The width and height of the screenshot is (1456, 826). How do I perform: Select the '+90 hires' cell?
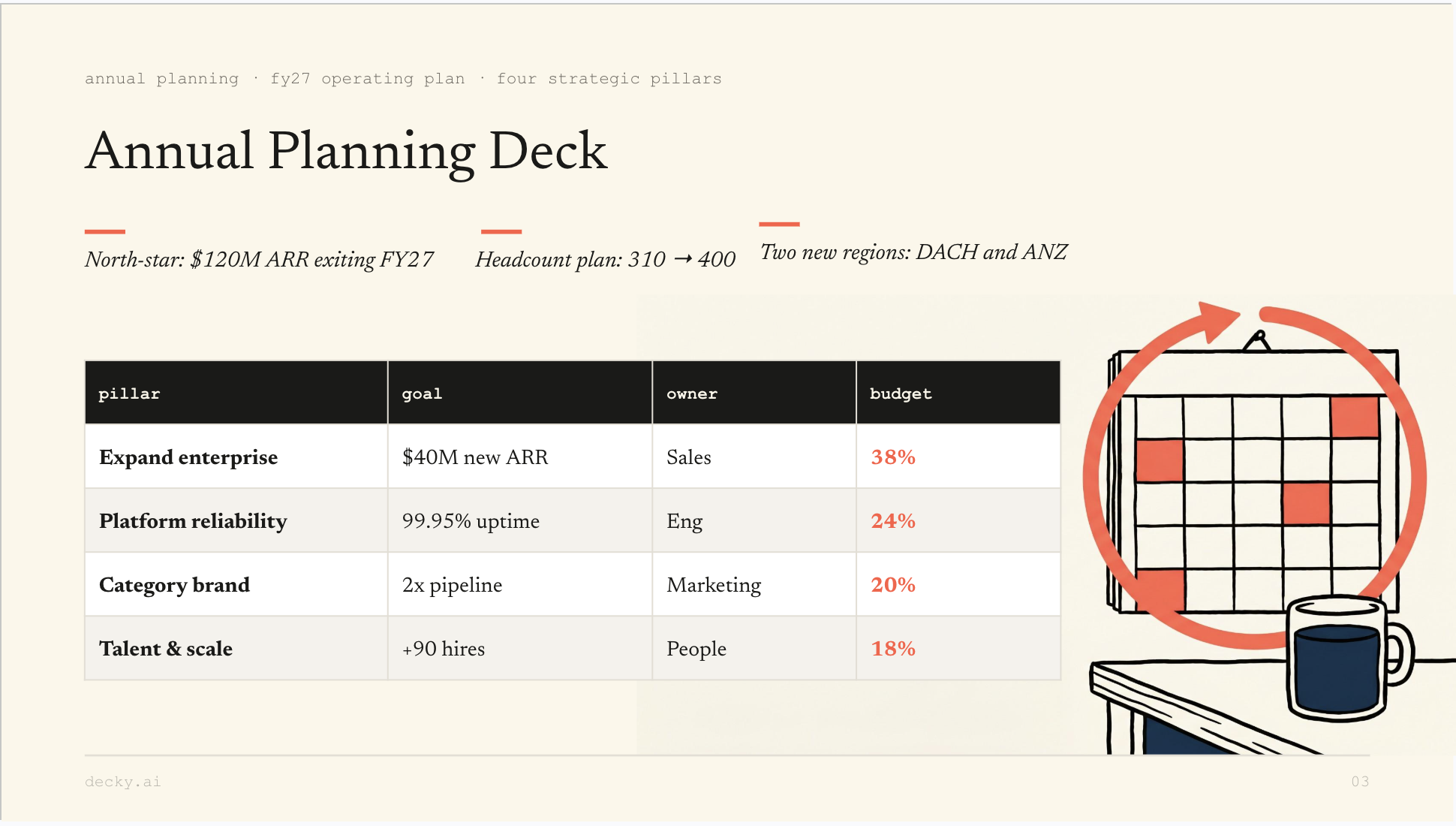click(x=520, y=648)
